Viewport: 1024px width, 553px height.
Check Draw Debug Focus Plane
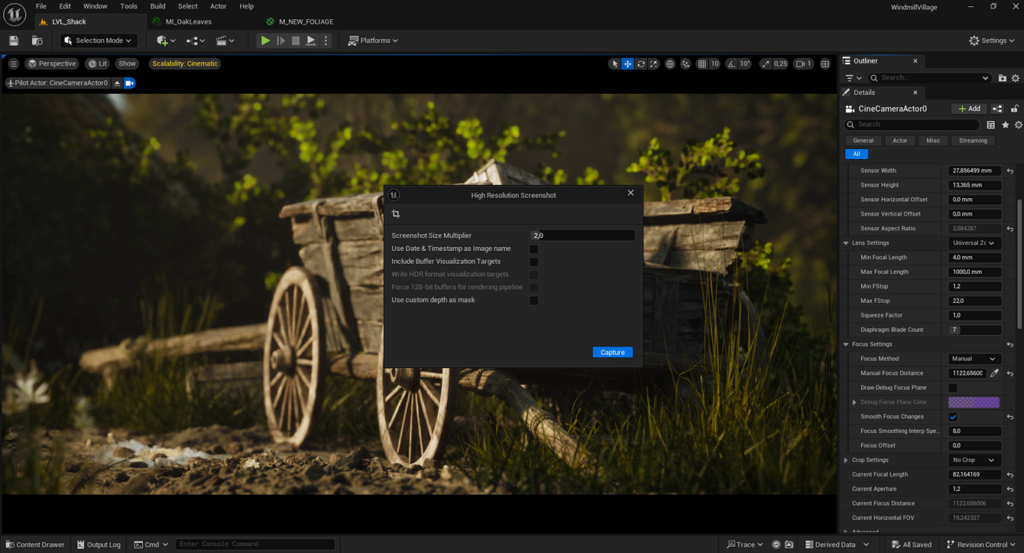[x=953, y=388]
